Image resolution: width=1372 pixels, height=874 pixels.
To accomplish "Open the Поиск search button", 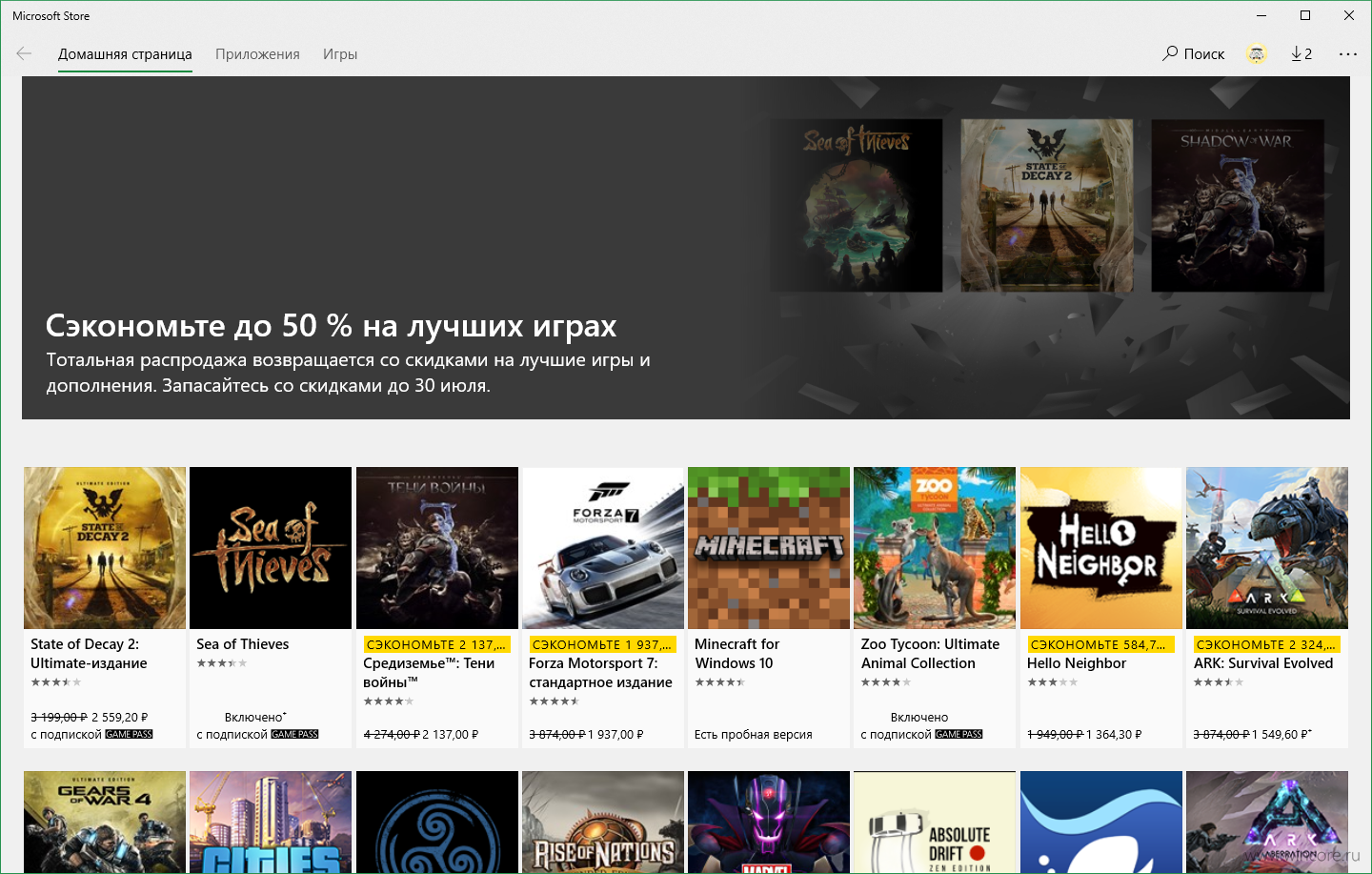I will [1194, 53].
